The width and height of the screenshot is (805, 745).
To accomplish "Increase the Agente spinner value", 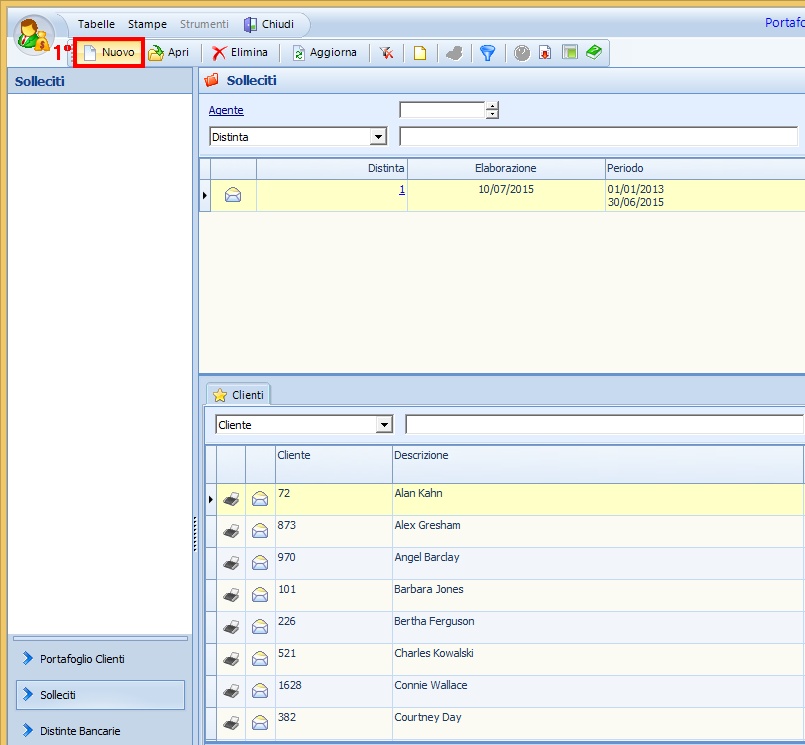I will pos(492,106).
